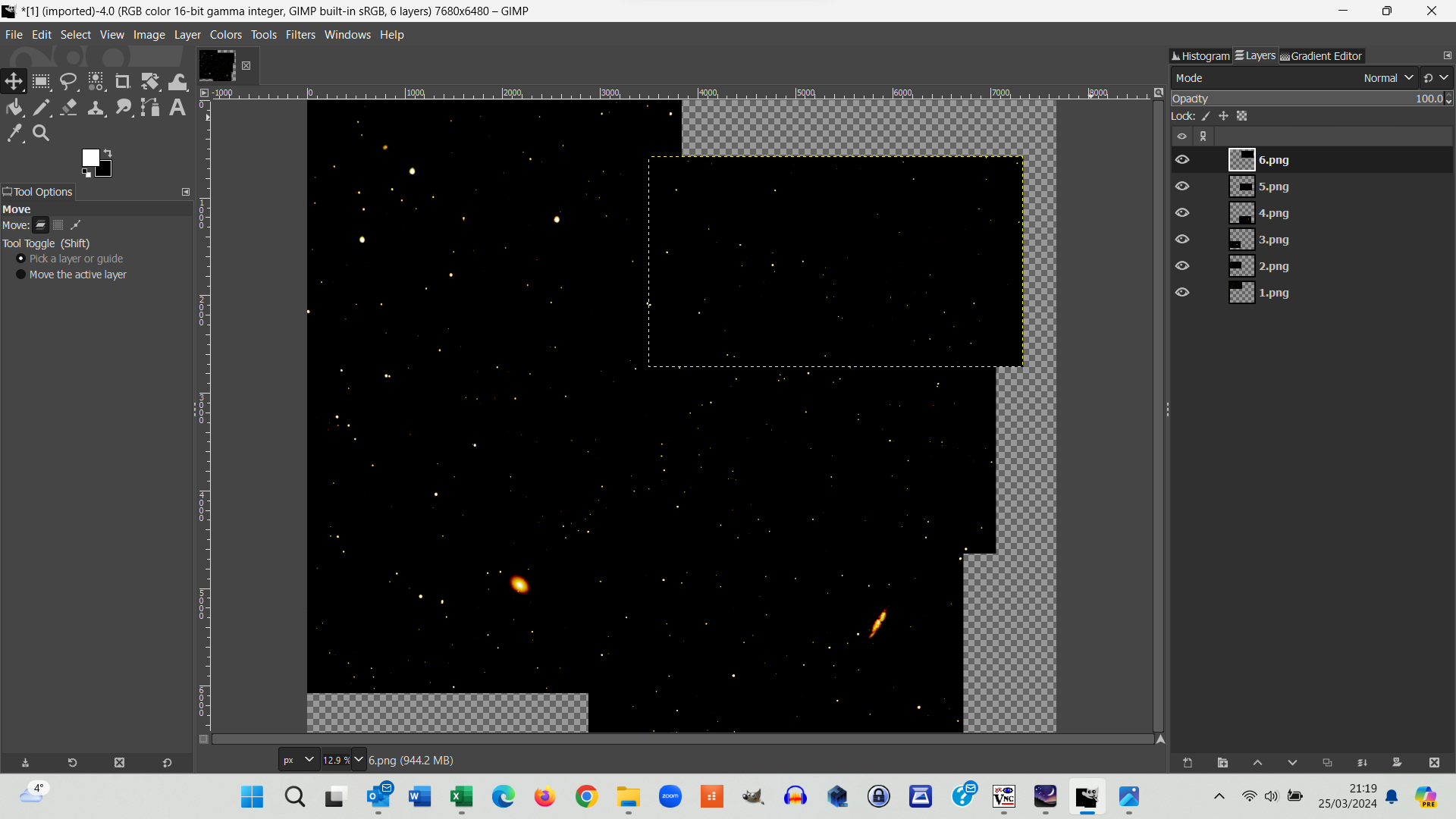This screenshot has width=1456, height=819.
Task: Switch to the Histogram tab
Action: point(1201,56)
